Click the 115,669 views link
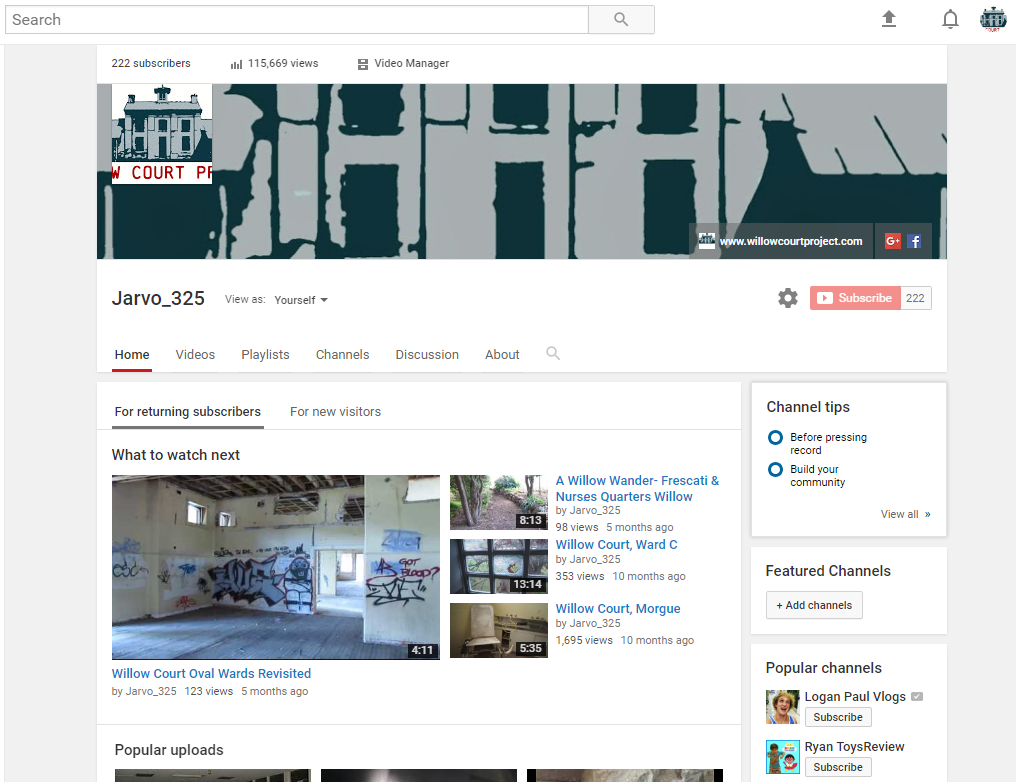The image size is (1016, 782). point(283,63)
